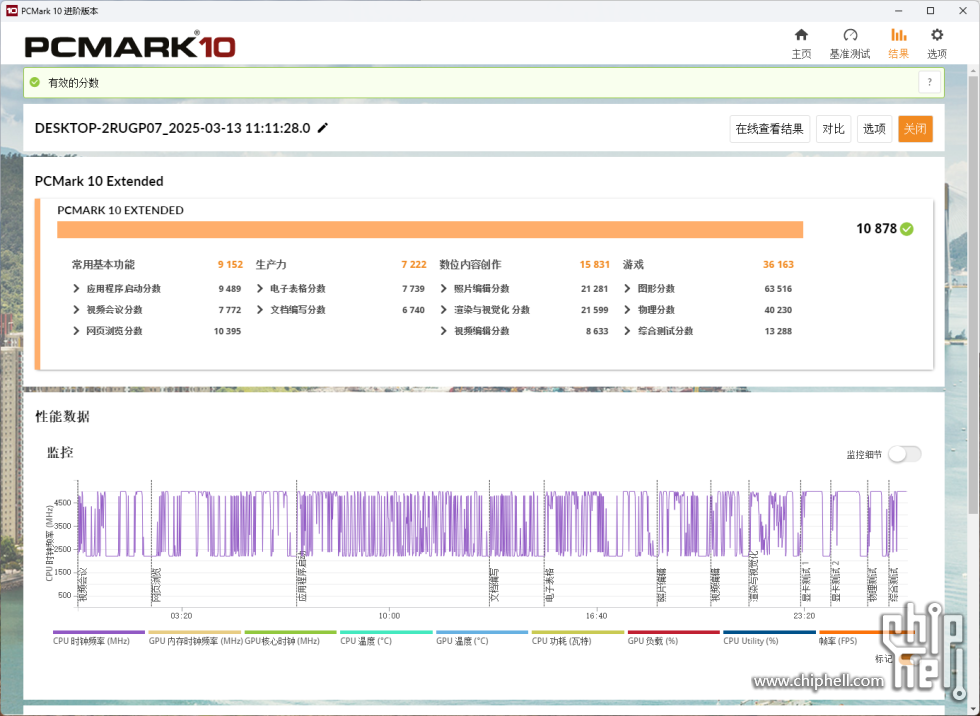Select CPU 功耗 (瓦特) legend swatch
Viewport: 980px width, 716px height.
(x=578, y=632)
